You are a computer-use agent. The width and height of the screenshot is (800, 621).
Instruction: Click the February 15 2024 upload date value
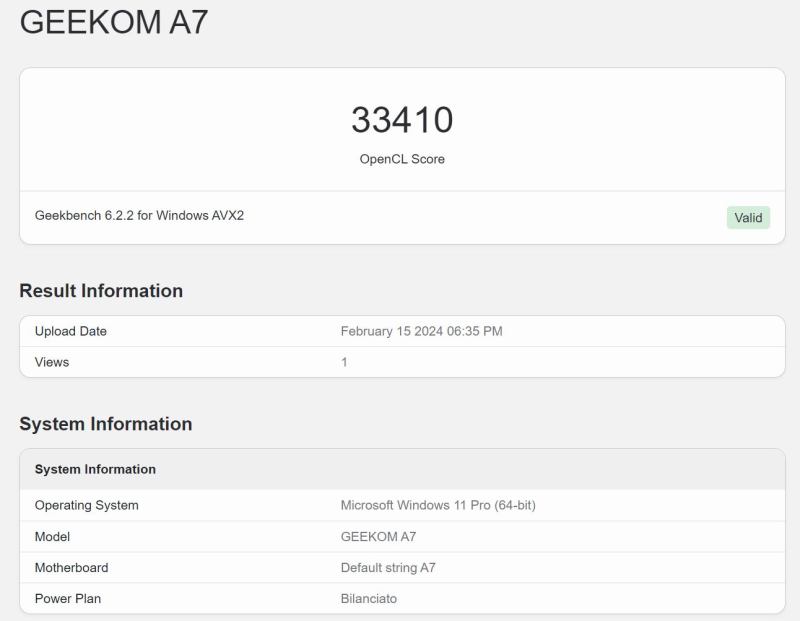421,331
